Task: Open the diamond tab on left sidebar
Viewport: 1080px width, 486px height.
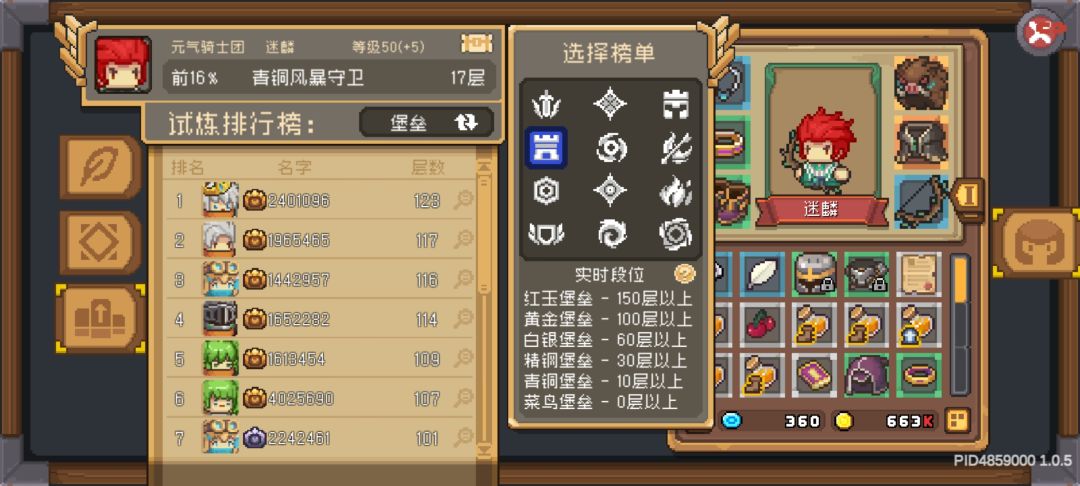Action: click(x=101, y=242)
